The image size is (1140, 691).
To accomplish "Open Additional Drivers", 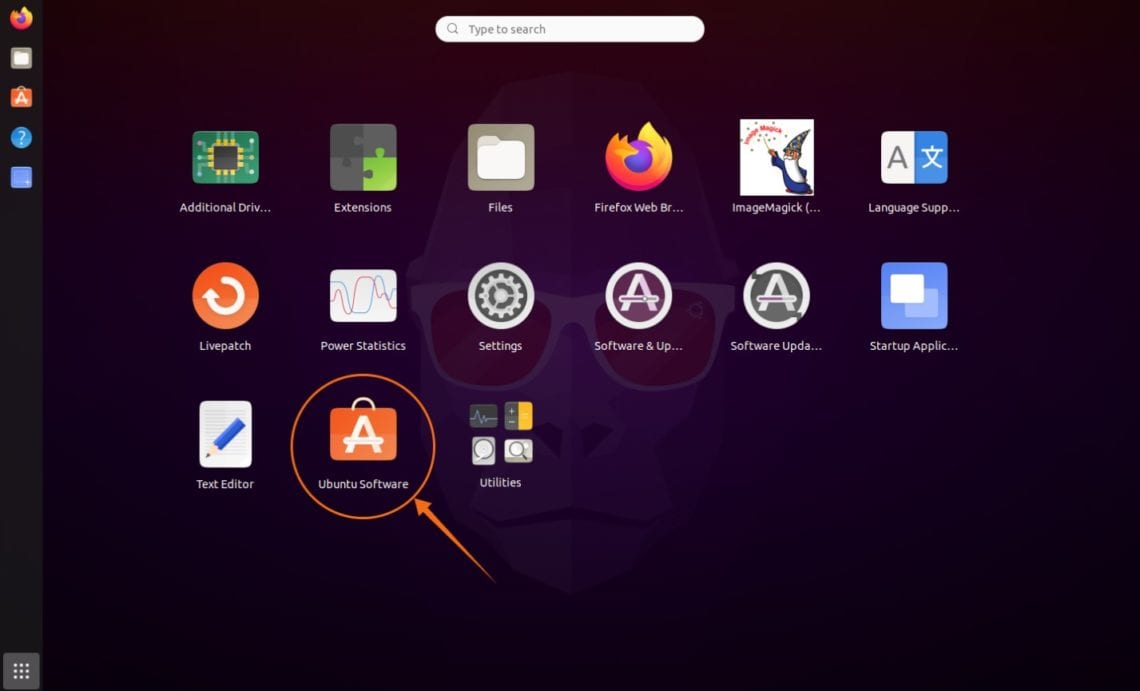I will pyautogui.click(x=225, y=157).
